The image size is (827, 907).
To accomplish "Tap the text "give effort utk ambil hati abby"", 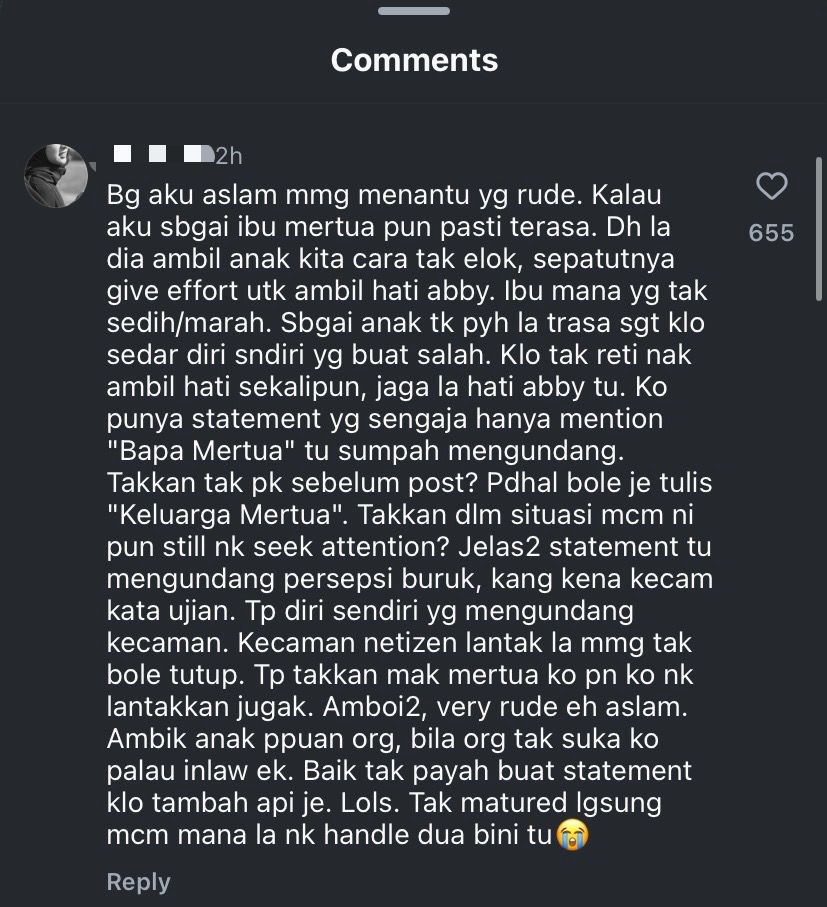I will click(301, 291).
